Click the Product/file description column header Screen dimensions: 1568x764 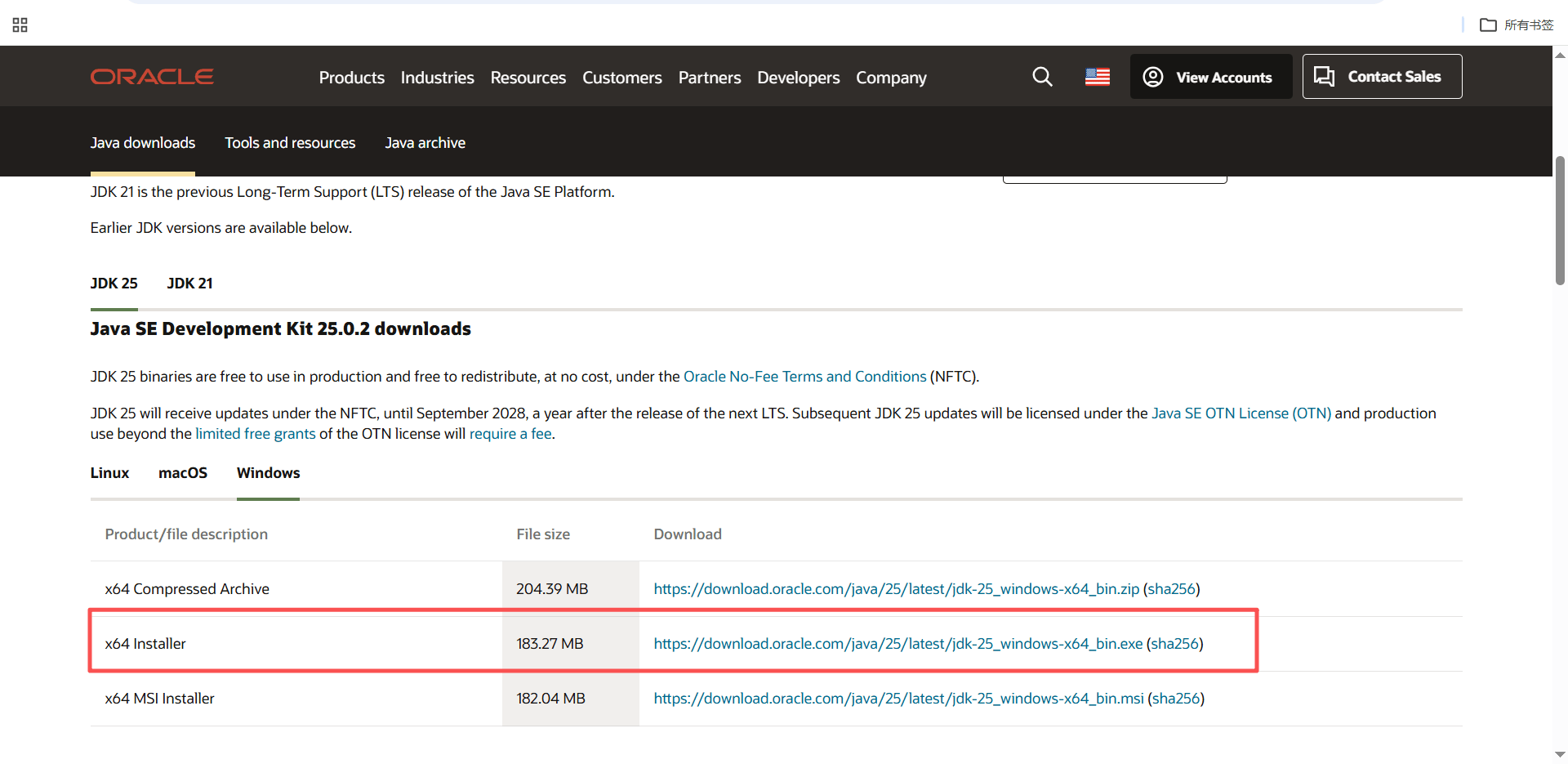186,534
